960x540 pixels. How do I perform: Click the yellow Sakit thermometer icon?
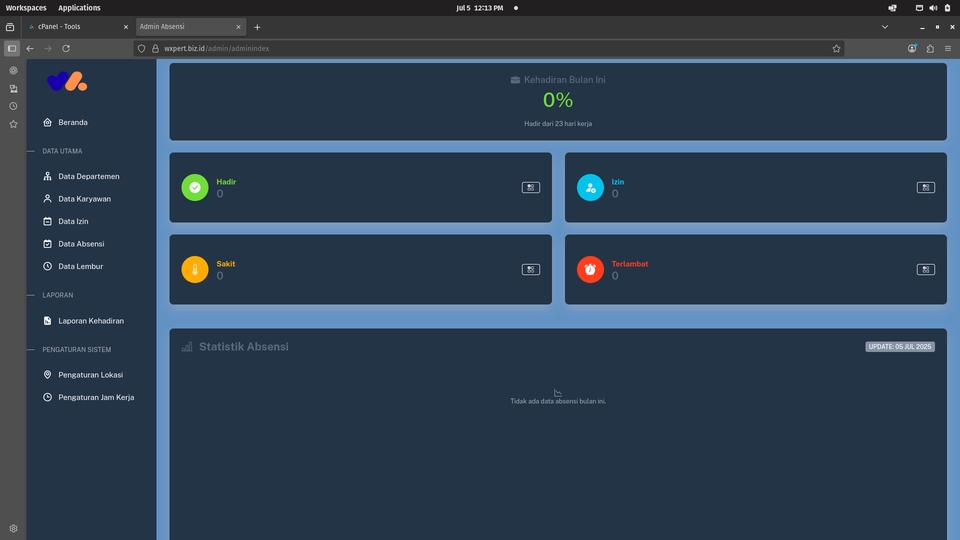click(195, 269)
